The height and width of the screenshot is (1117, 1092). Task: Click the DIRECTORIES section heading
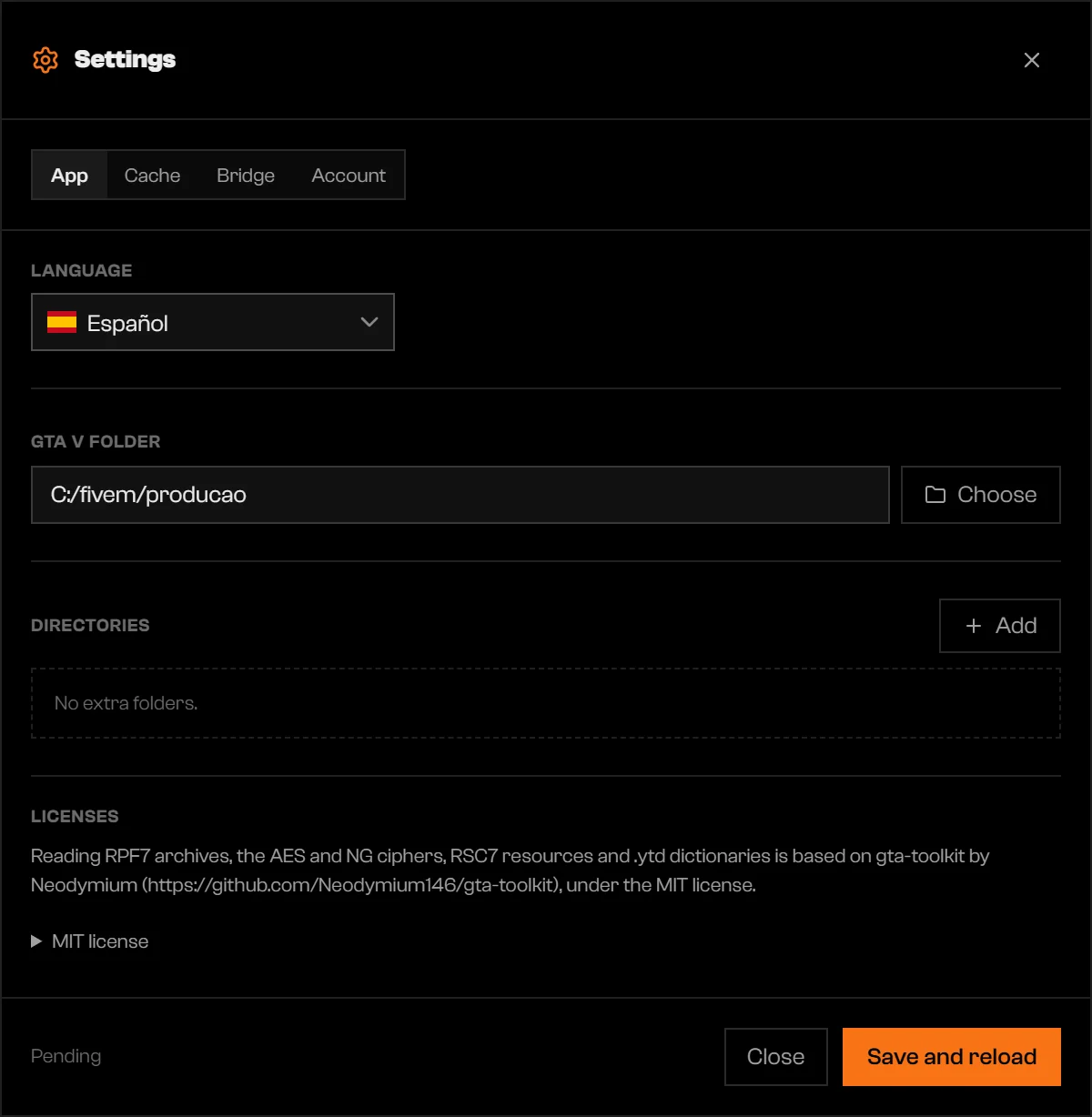90,625
